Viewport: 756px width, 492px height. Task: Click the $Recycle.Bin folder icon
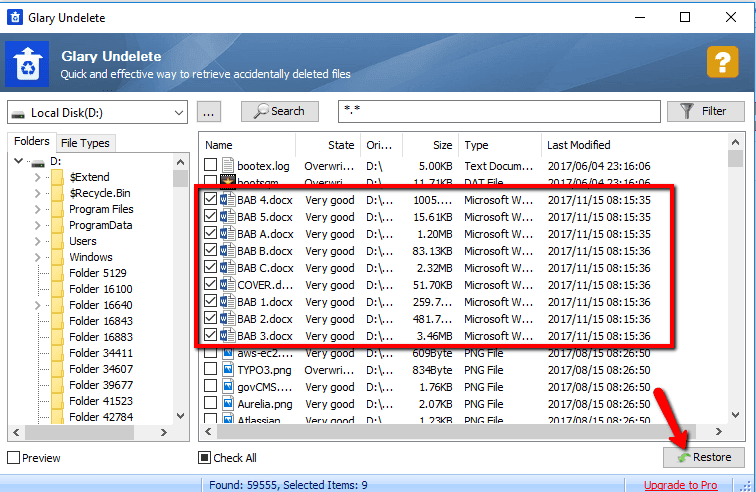[57, 193]
